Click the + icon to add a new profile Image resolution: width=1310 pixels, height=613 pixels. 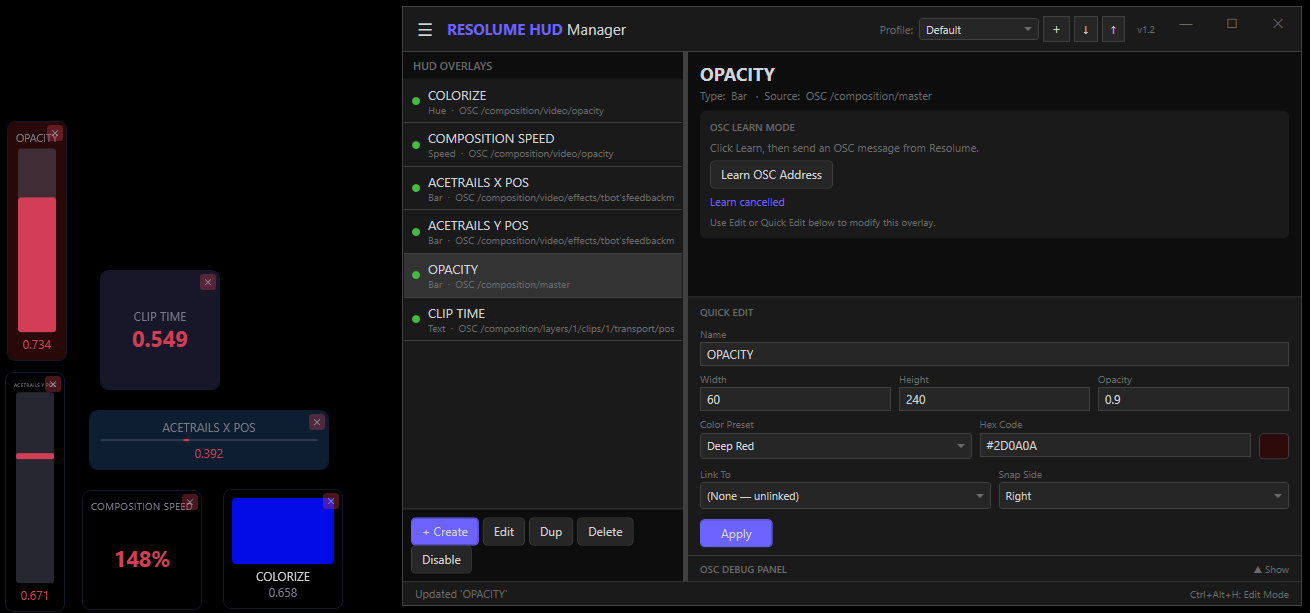tap(1056, 29)
